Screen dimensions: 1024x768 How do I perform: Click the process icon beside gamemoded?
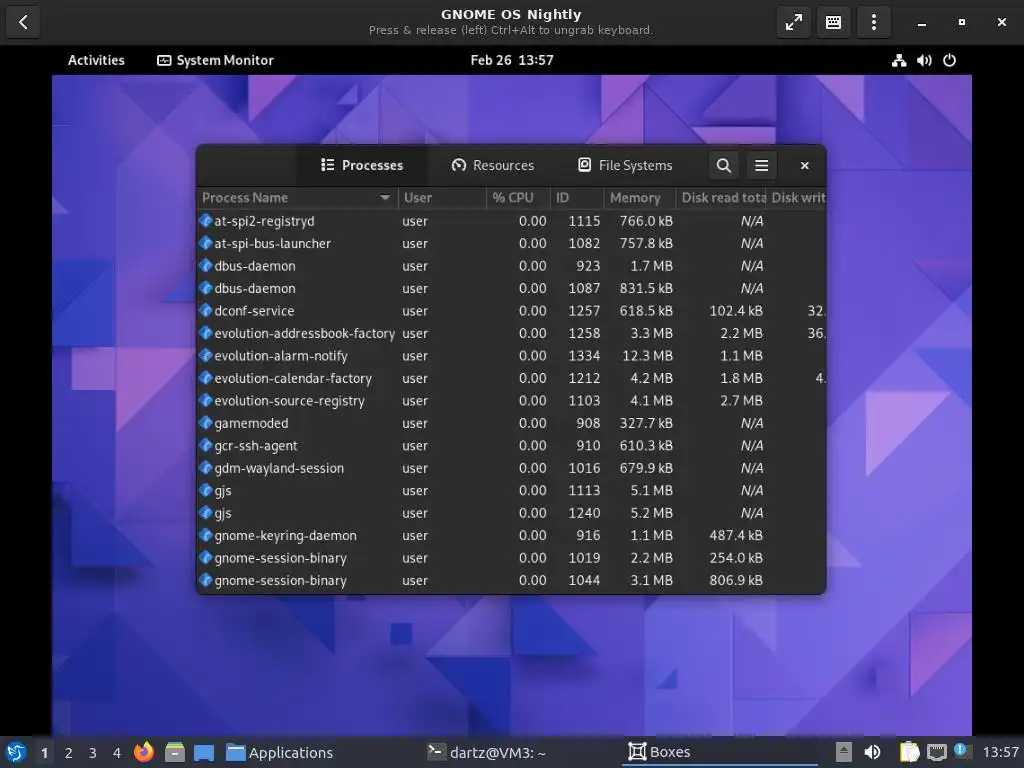point(206,423)
